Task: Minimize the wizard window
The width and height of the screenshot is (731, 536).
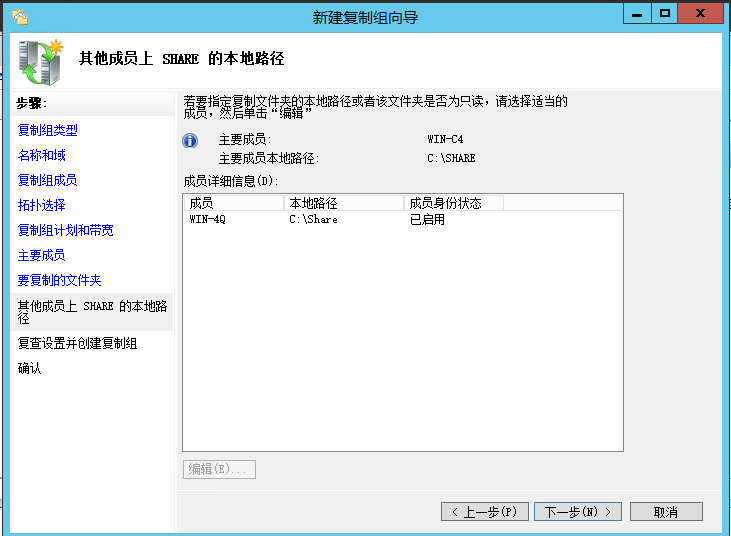Action: point(637,14)
